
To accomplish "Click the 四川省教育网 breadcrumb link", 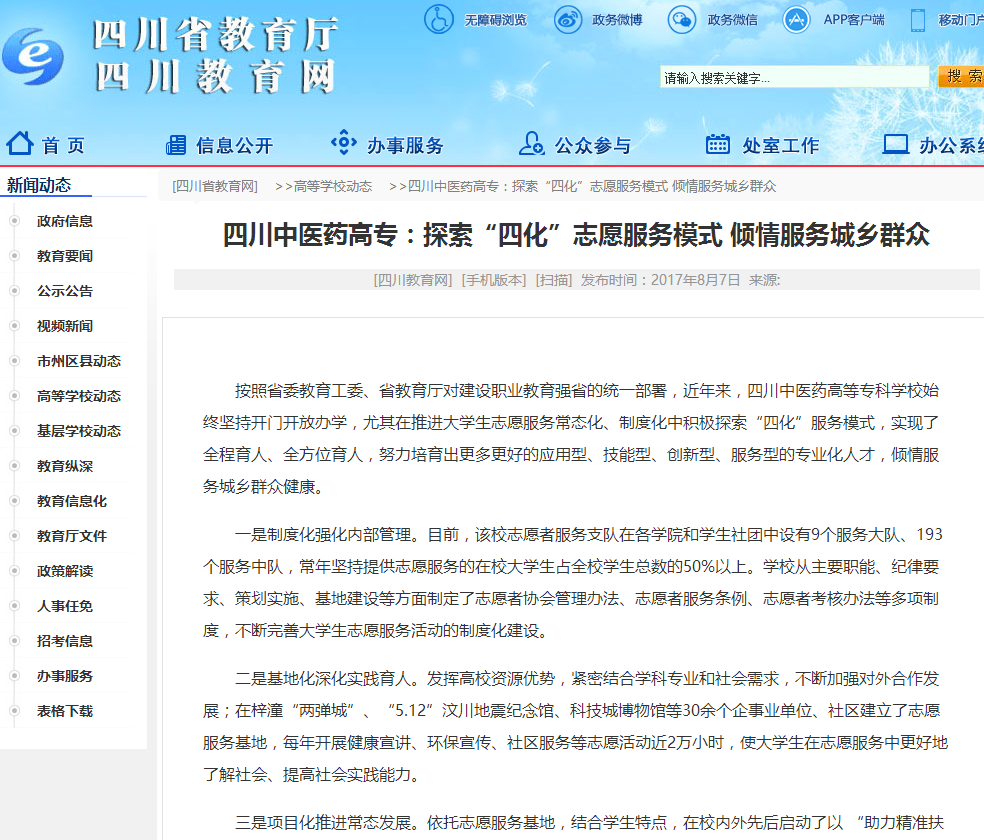I will (215, 186).
